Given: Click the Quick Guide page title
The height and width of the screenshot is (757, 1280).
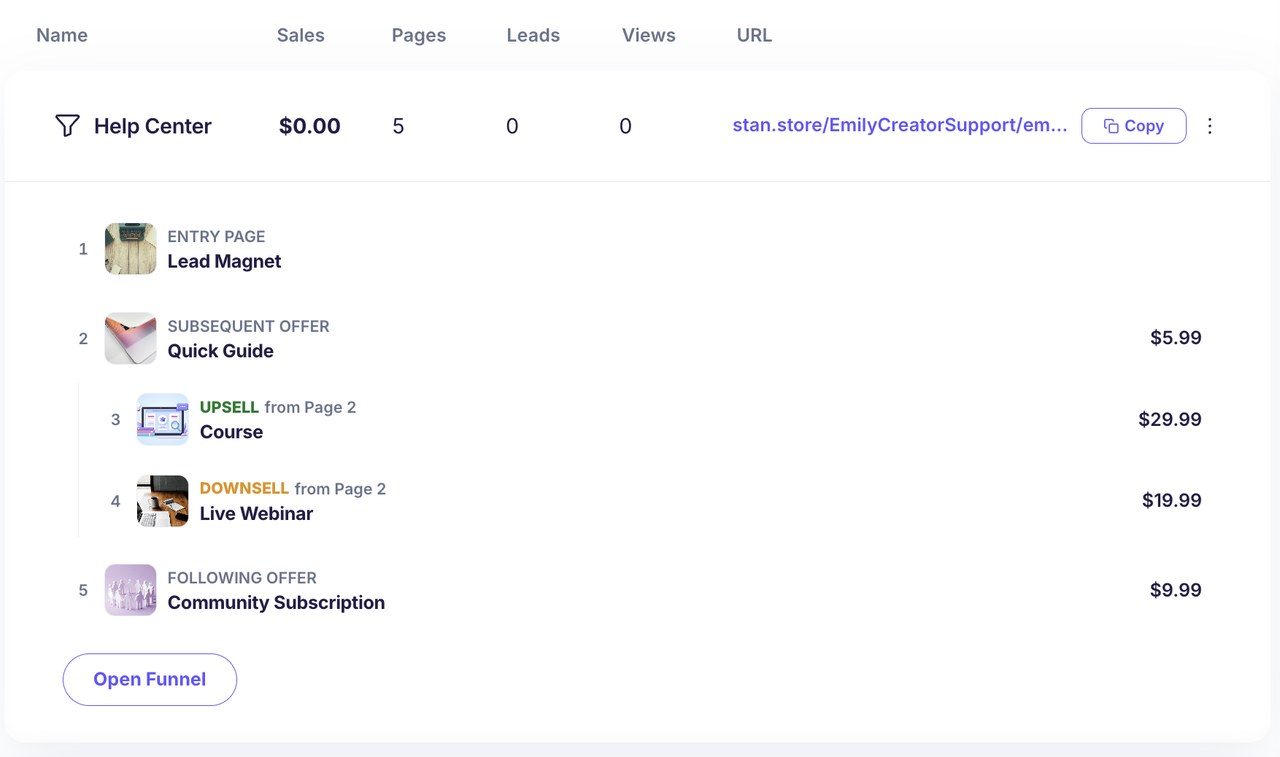Looking at the screenshot, I should (220, 351).
